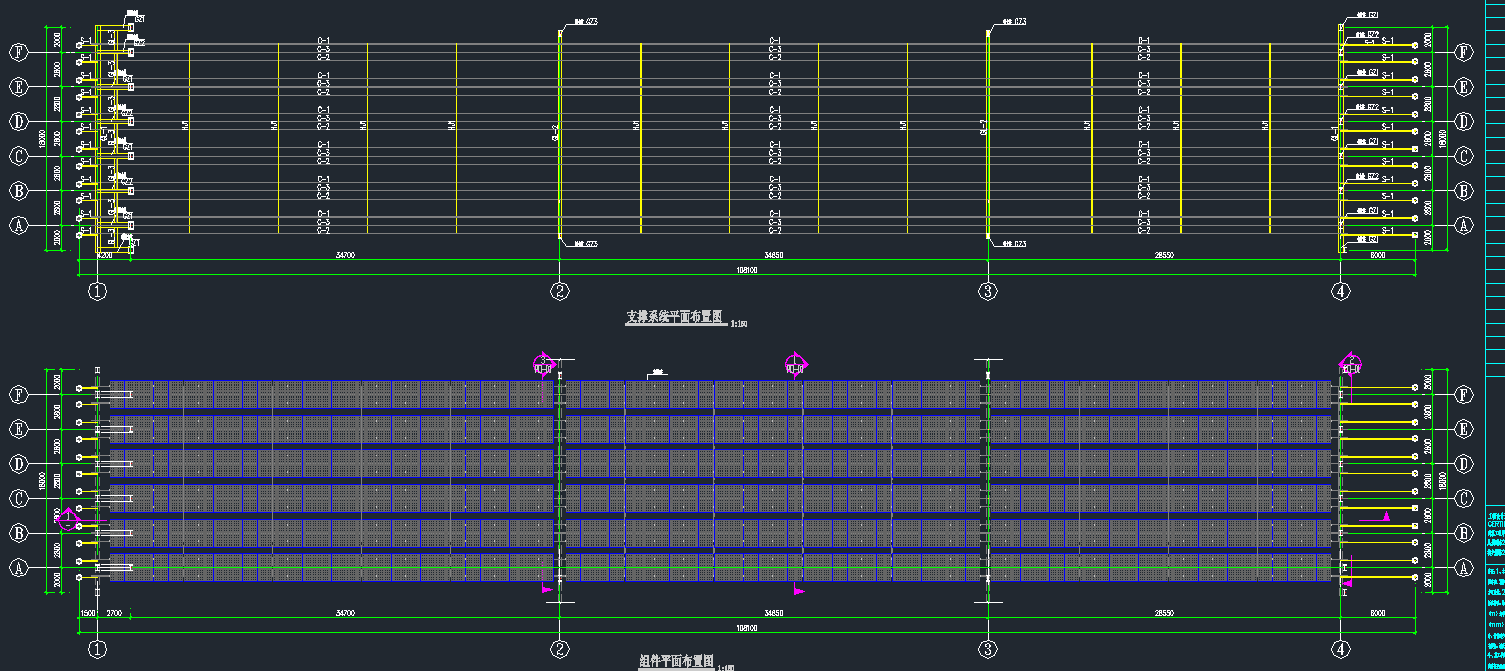The image size is (1505, 671).
Task: Click the 6000 dimension right of upper plan
Action: pyautogui.click(x=1376, y=256)
